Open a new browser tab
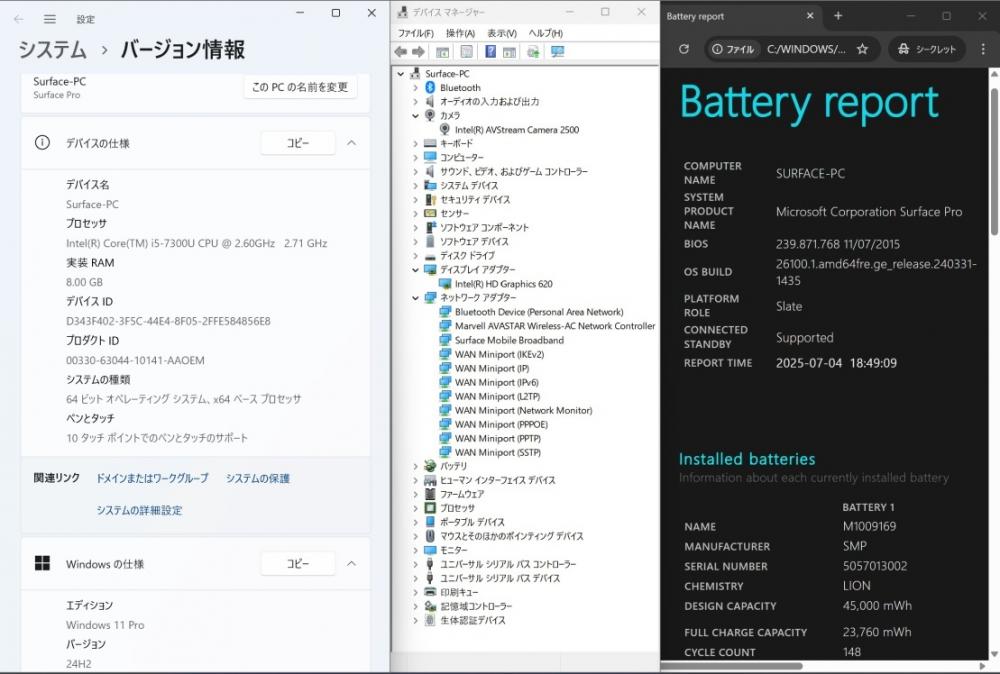 838,16
